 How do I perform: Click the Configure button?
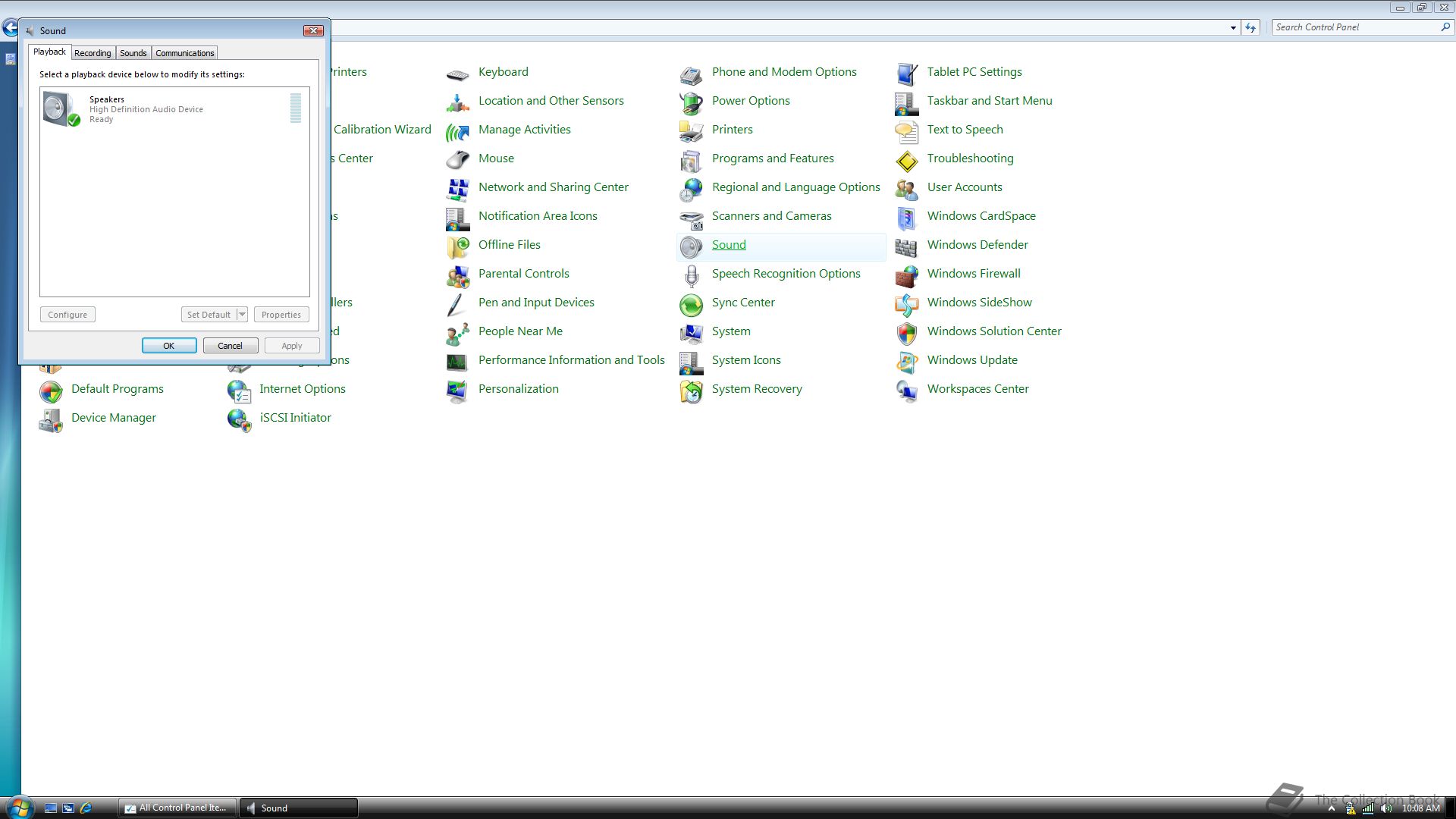pos(67,315)
